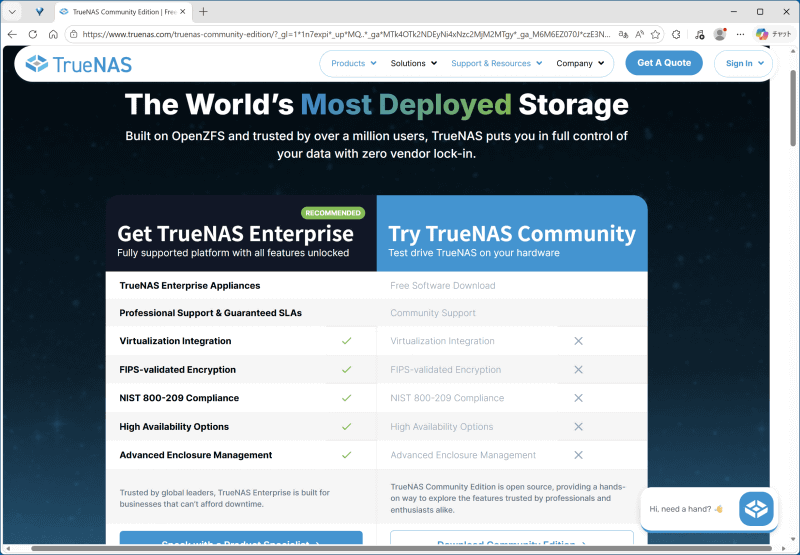Click the browser address bar URL
Viewport: 800px width, 555px height.
(346, 34)
